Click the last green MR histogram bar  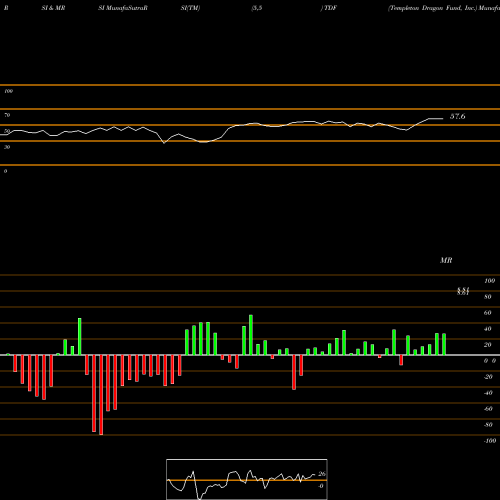coord(444,344)
